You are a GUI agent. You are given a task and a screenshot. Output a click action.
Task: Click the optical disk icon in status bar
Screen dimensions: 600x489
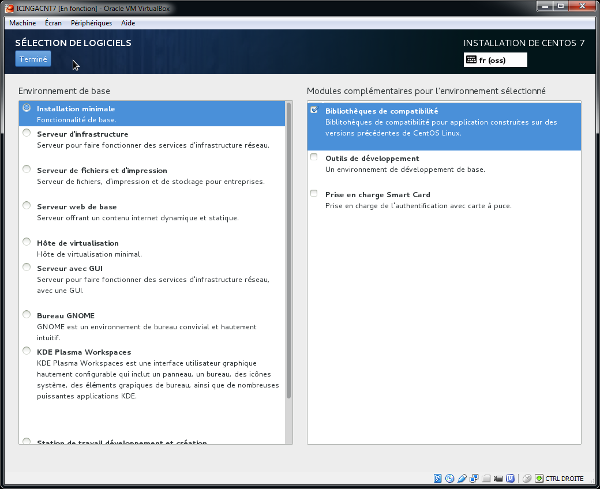tap(450, 478)
